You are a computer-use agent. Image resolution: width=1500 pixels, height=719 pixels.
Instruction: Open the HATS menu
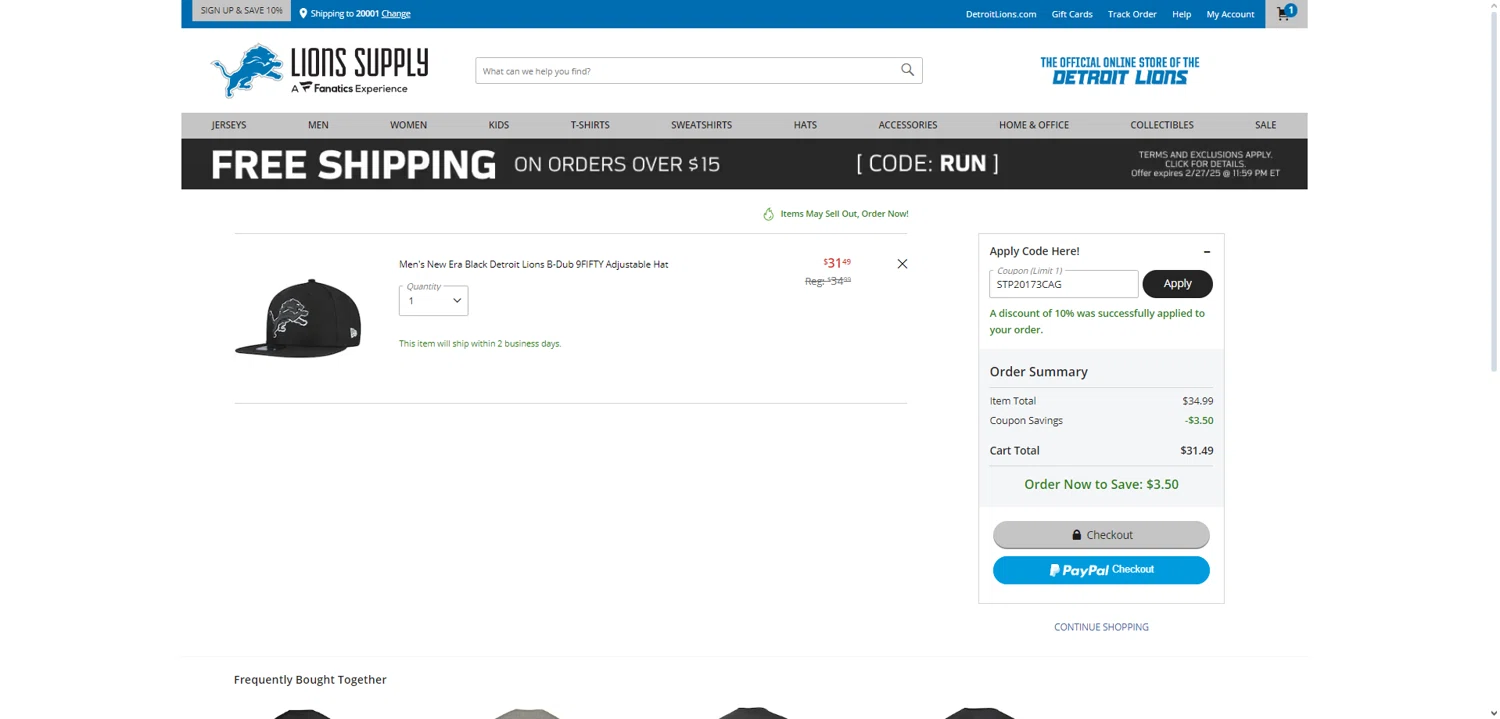805,125
